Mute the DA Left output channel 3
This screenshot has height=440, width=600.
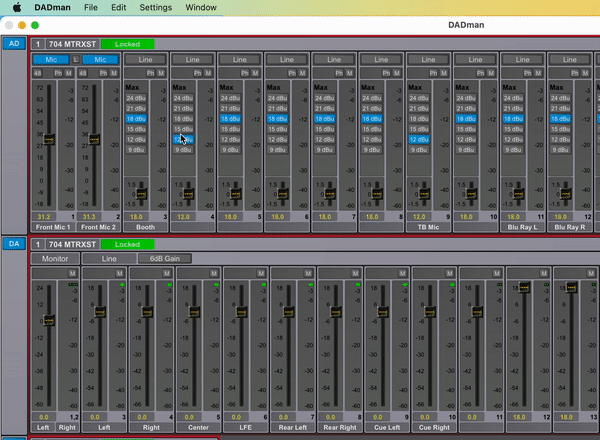120,273
